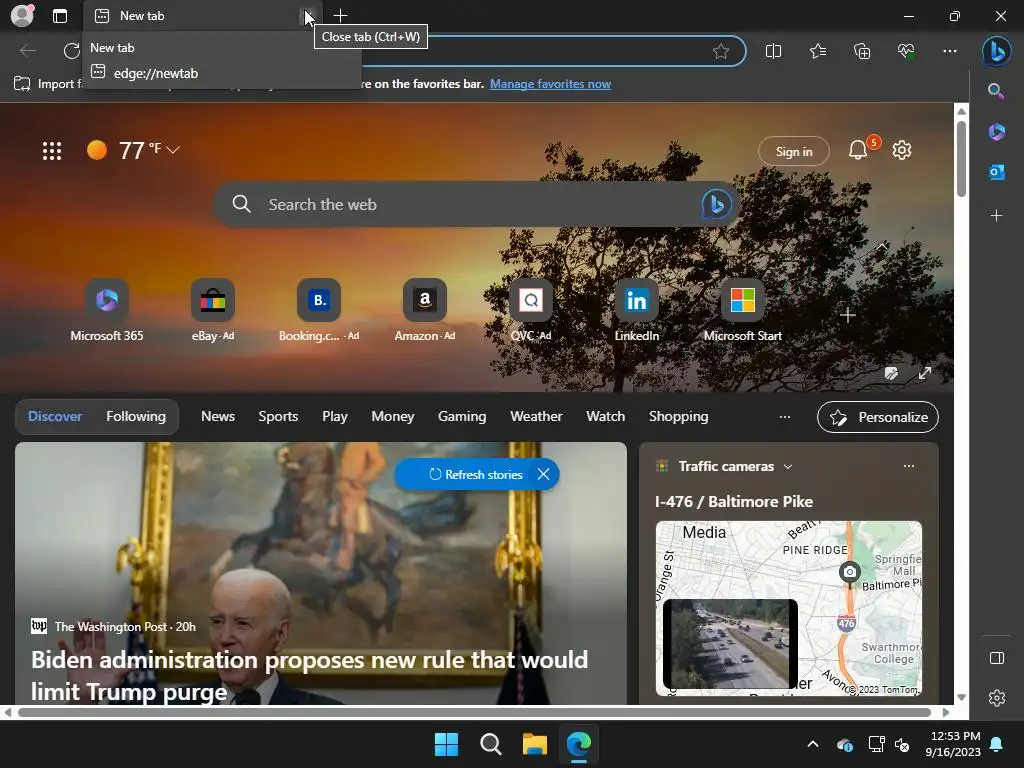Open Bing Chat in the sidebar
Screen dimensions: 1024x768
tap(997, 51)
